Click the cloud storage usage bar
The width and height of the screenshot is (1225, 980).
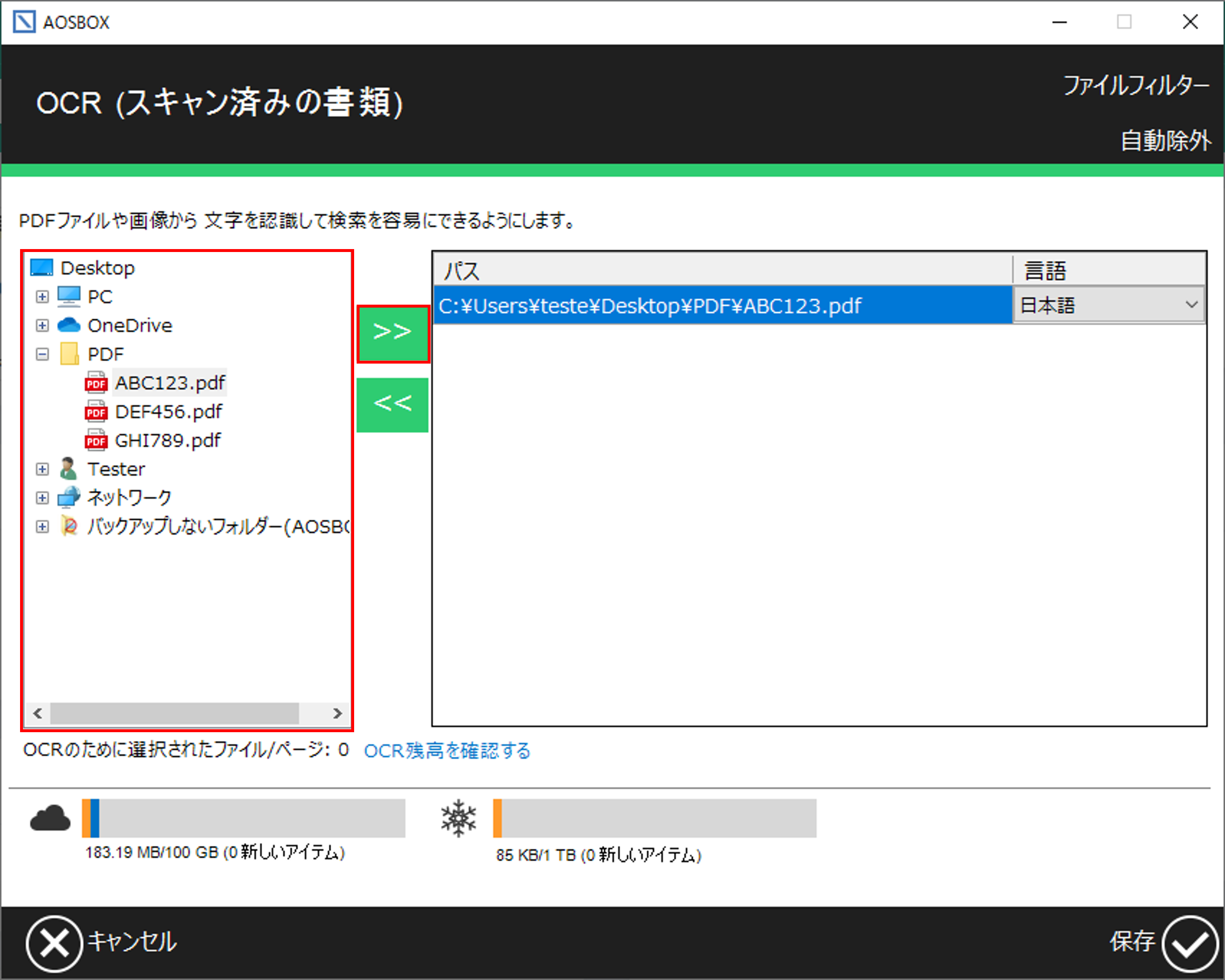[x=243, y=818]
